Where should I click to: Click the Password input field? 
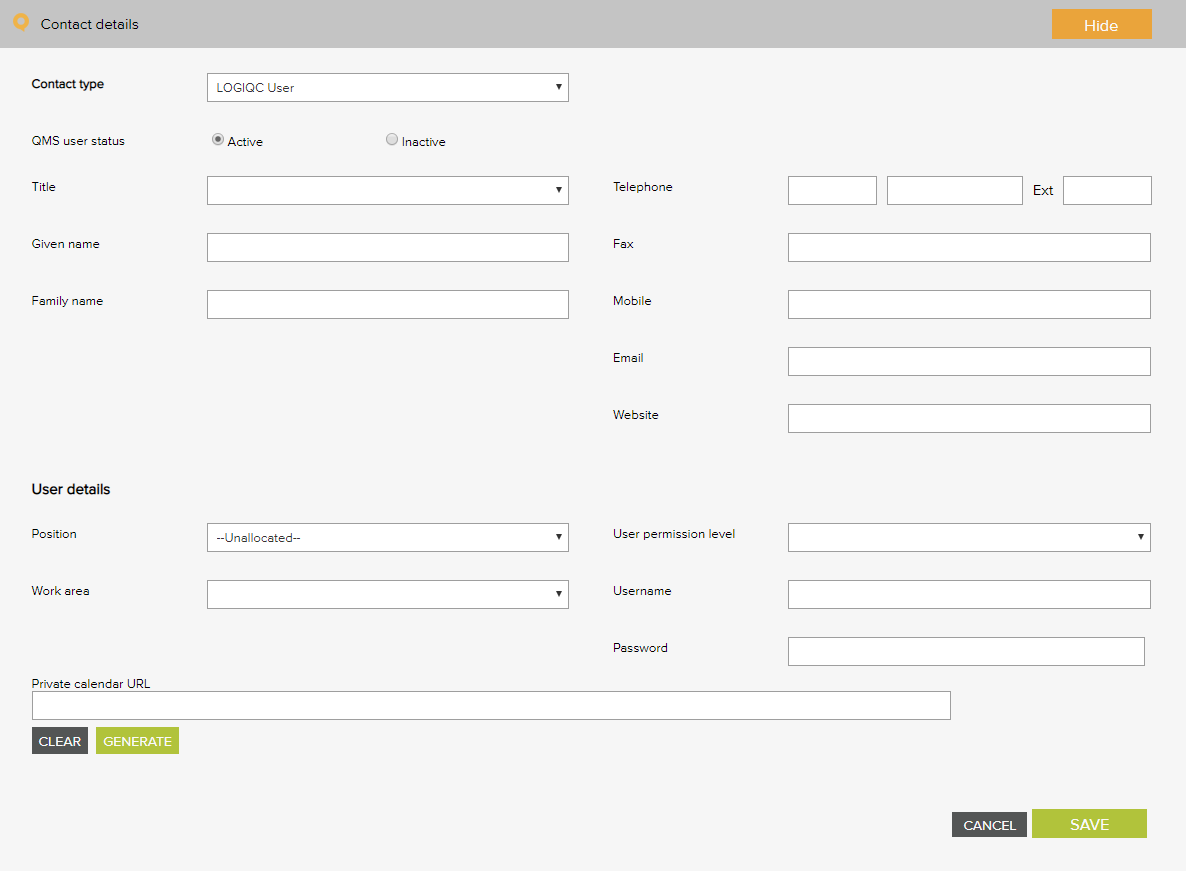click(965, 651)
